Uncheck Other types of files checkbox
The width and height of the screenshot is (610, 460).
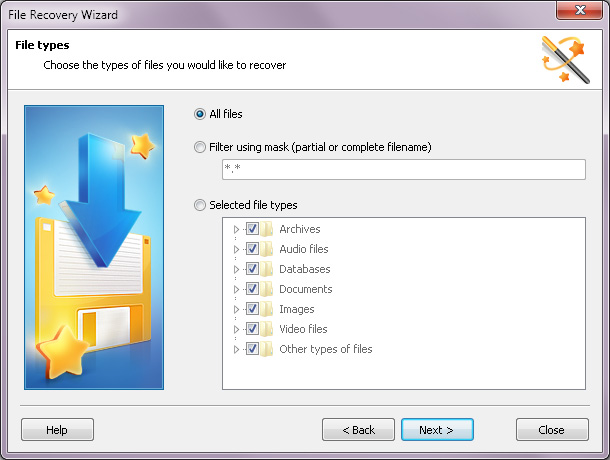(x=252, y=349)
